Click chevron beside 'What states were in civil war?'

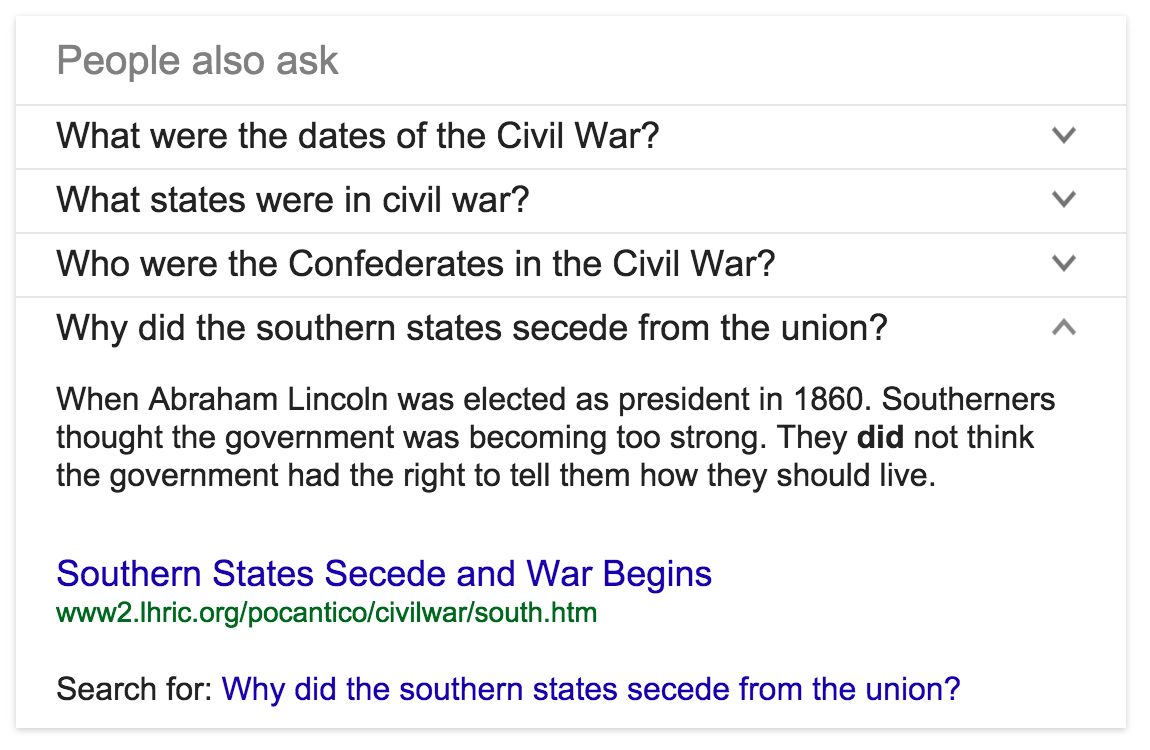click(x=1064, y=199)
